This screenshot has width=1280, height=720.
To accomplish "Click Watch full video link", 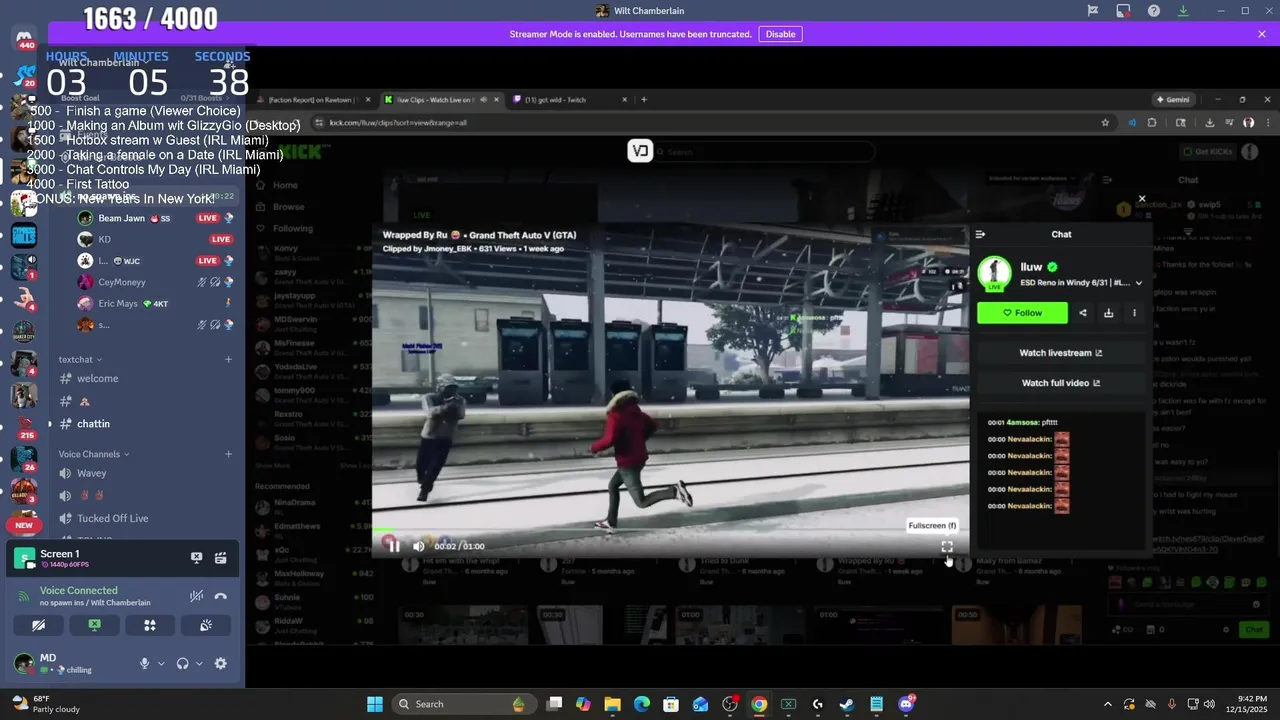I will click(1060, 383).
